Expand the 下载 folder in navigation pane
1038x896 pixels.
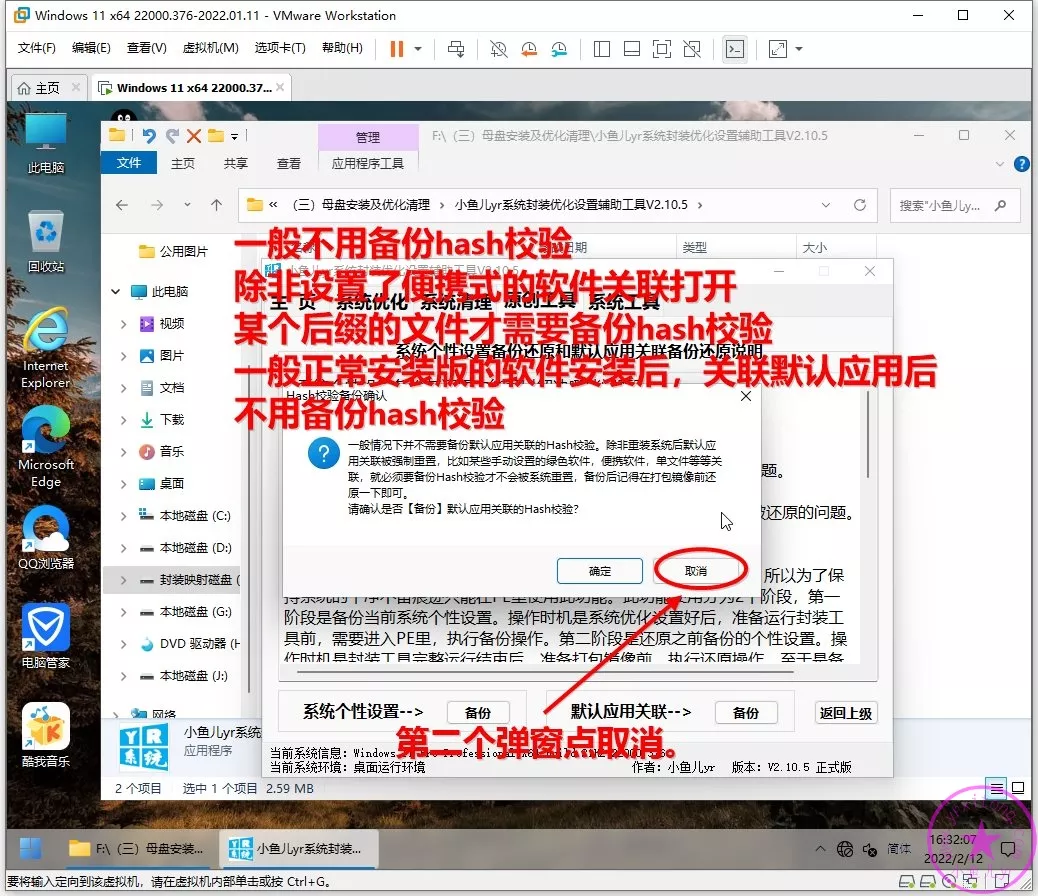coord(124,420)
